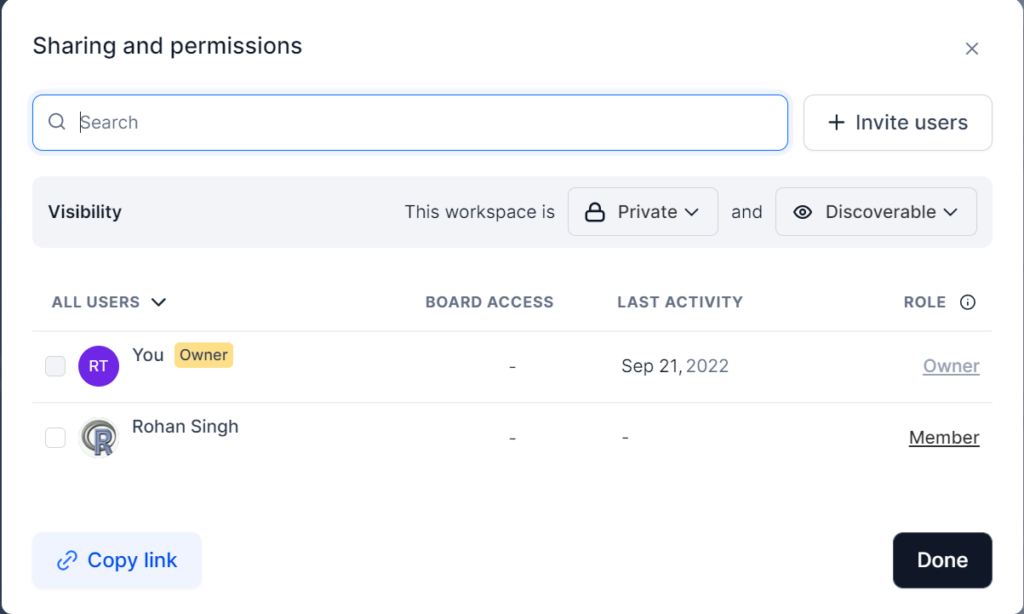1024x614 pixels.
Task: Change Rohan Singh's Member role
Action: tap(943, 438)
